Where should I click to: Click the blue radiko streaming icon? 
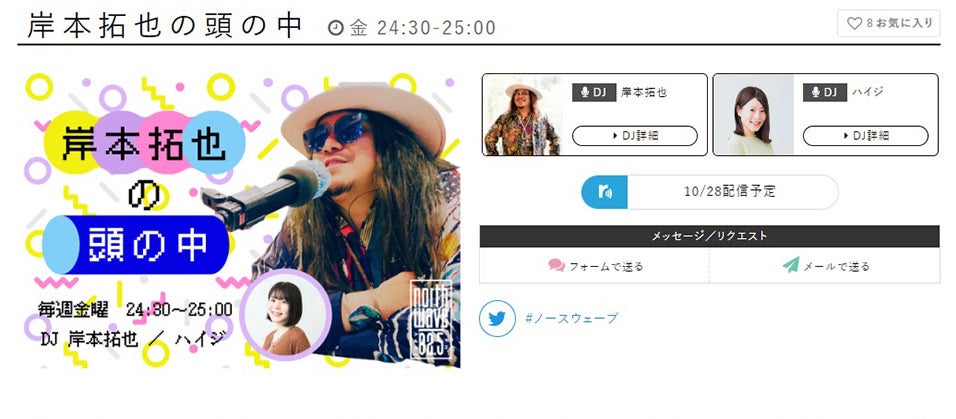[604, 192]
